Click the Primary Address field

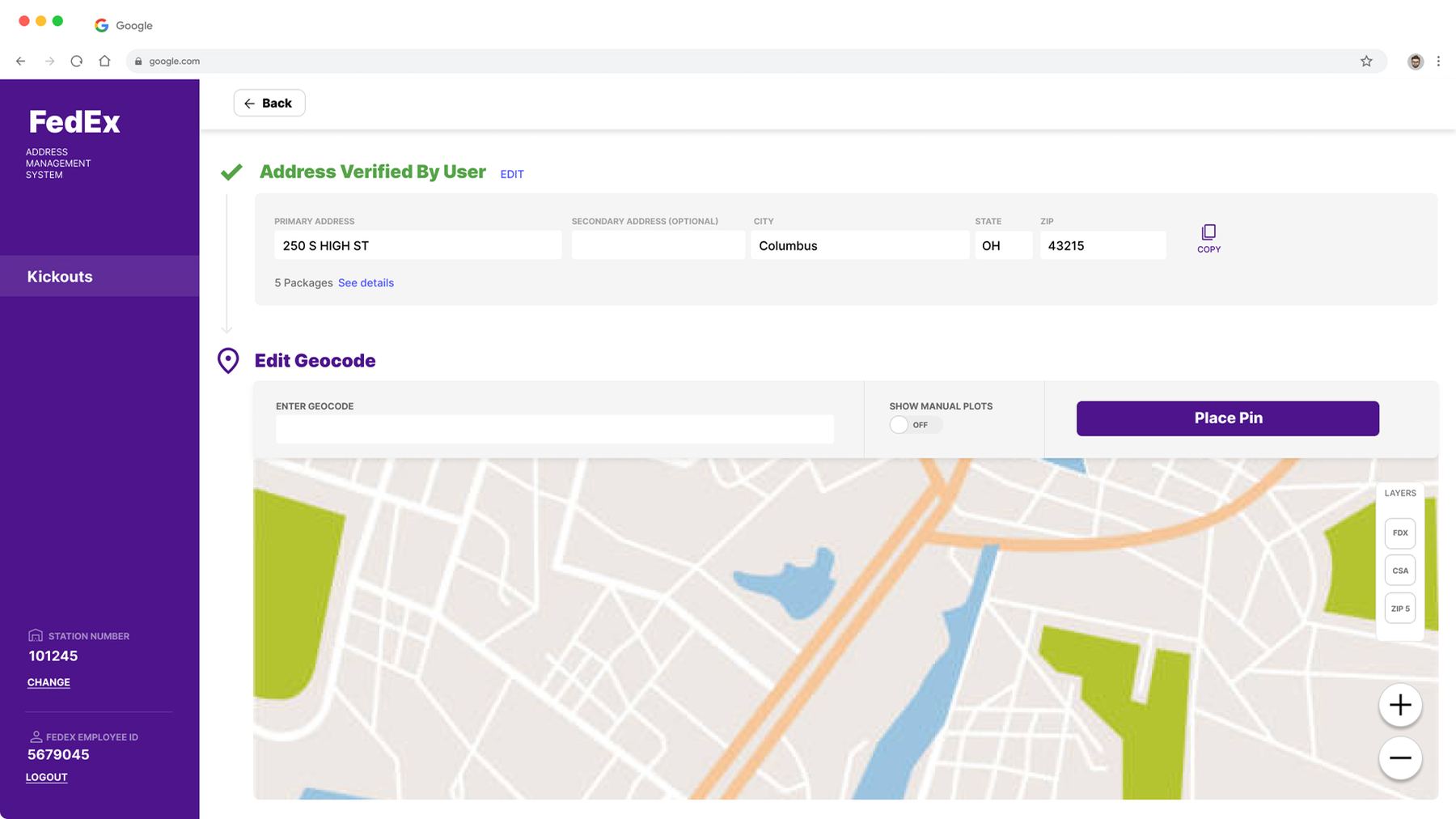pyautogui.click(x=418, y=245)
